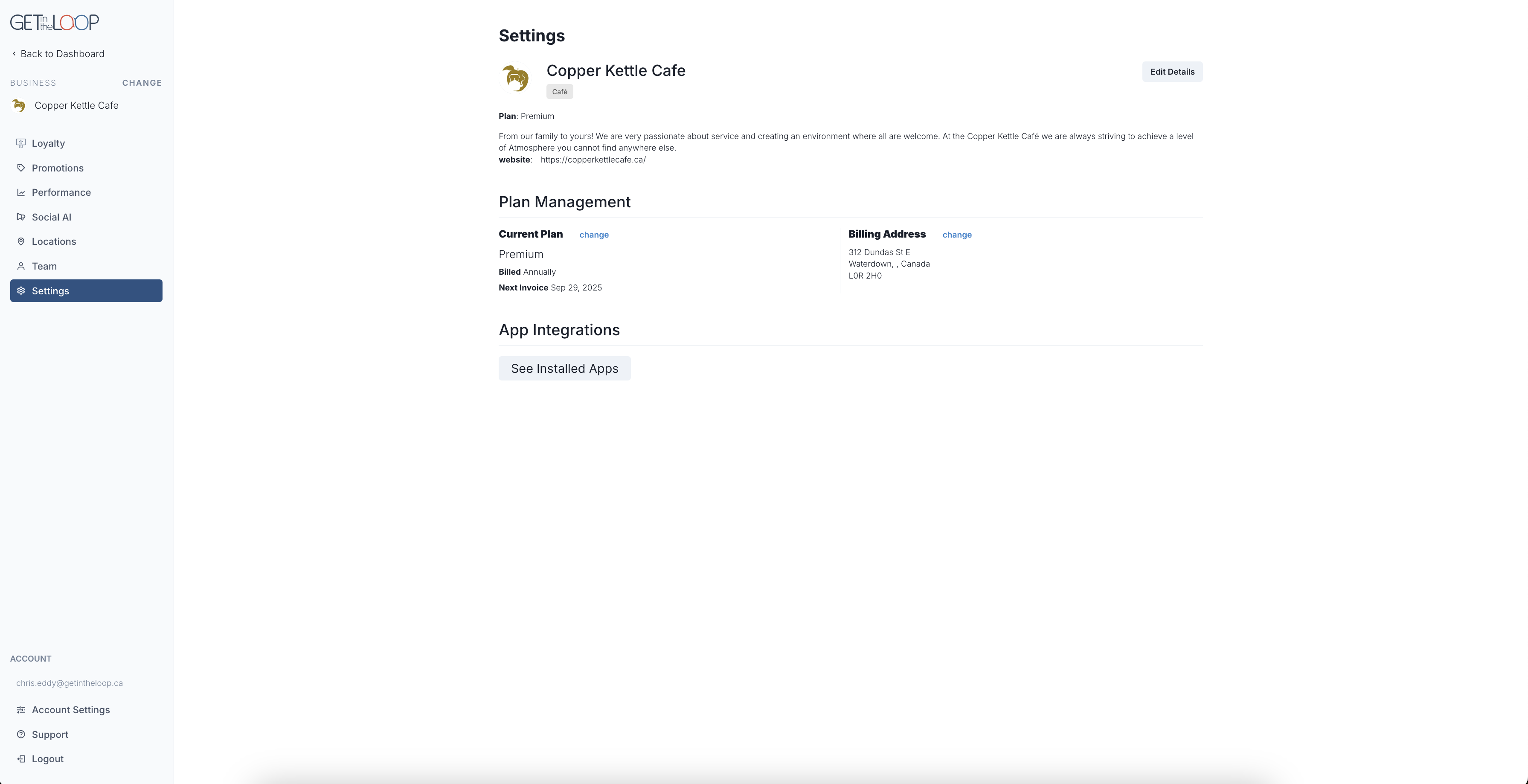This screenshot has height=784, width=1528.
Task: Click the Logout exit icon
Action: pos(21,759)
